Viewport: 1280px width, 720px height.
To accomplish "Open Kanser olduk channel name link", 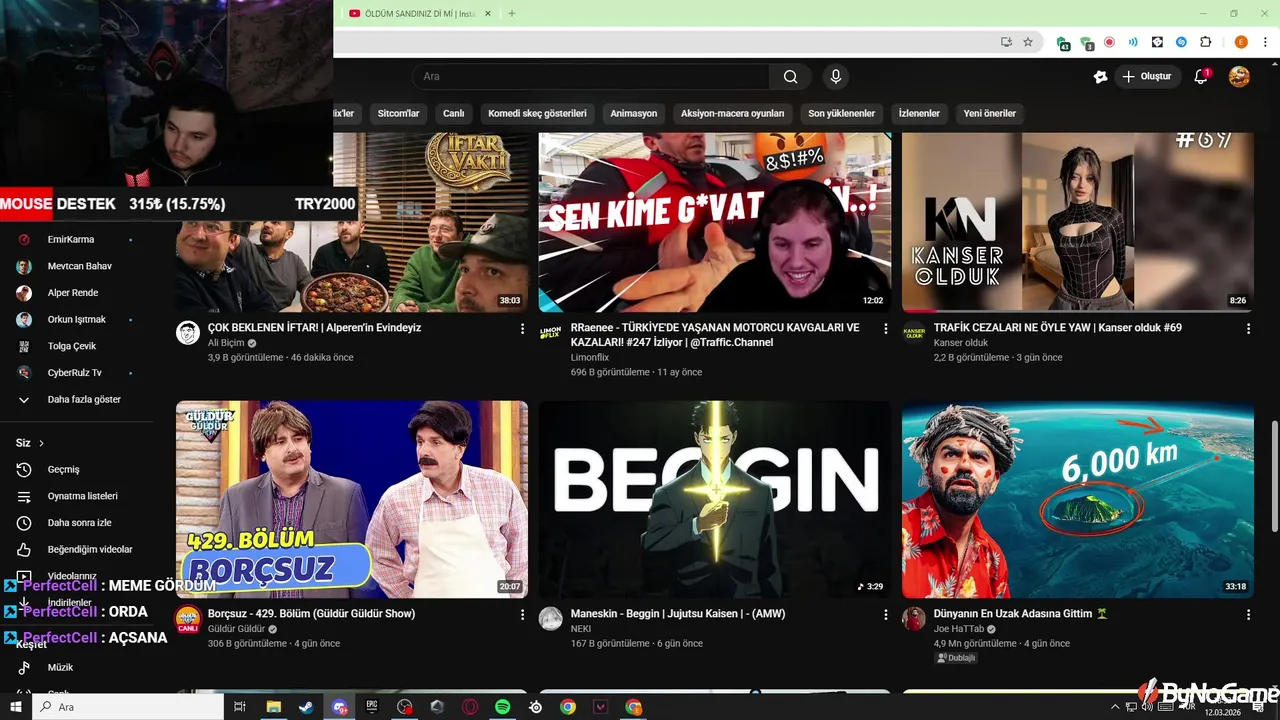I will coord(960,343).
